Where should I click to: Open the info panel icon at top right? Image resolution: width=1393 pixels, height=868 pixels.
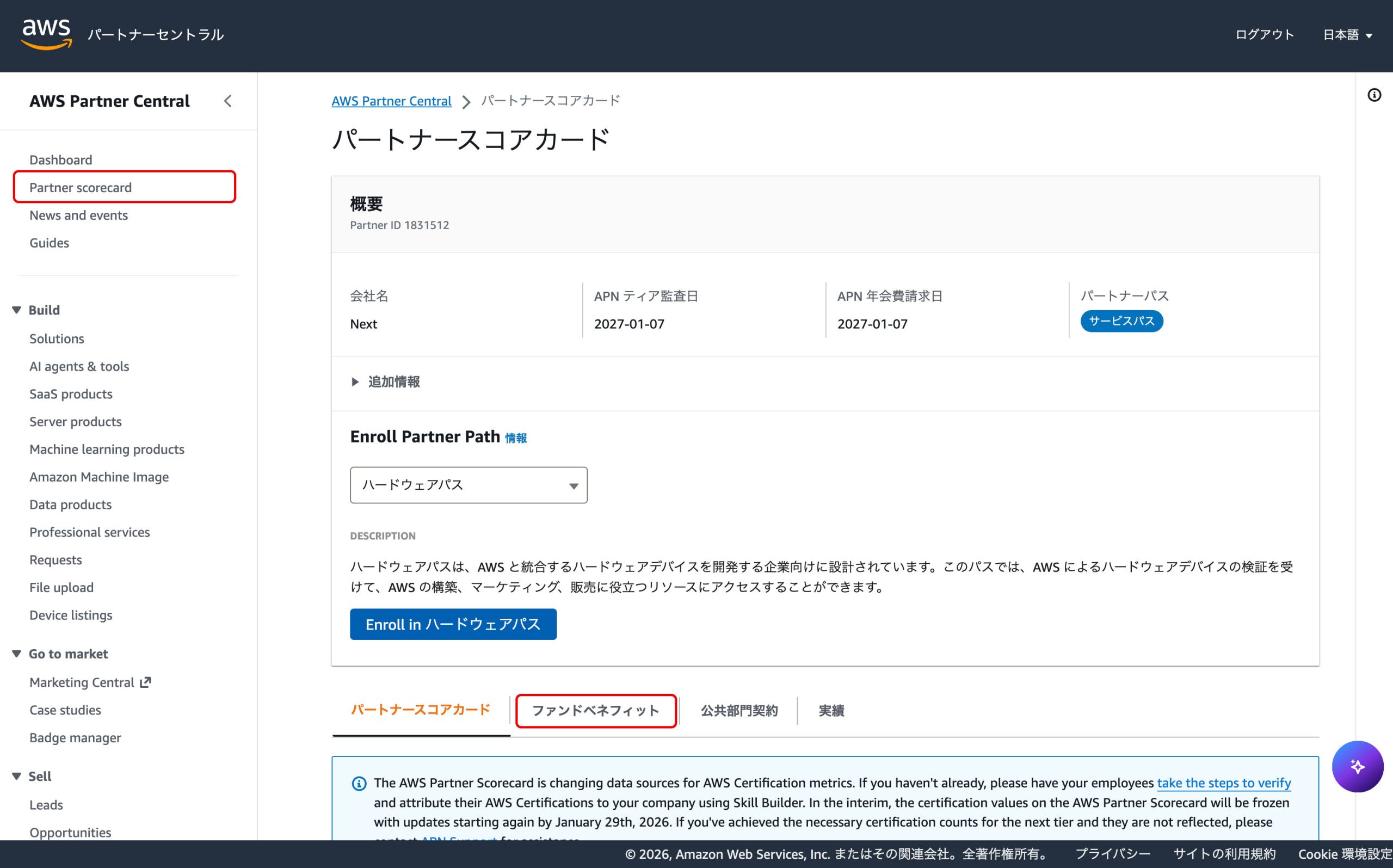point(1374,95)
